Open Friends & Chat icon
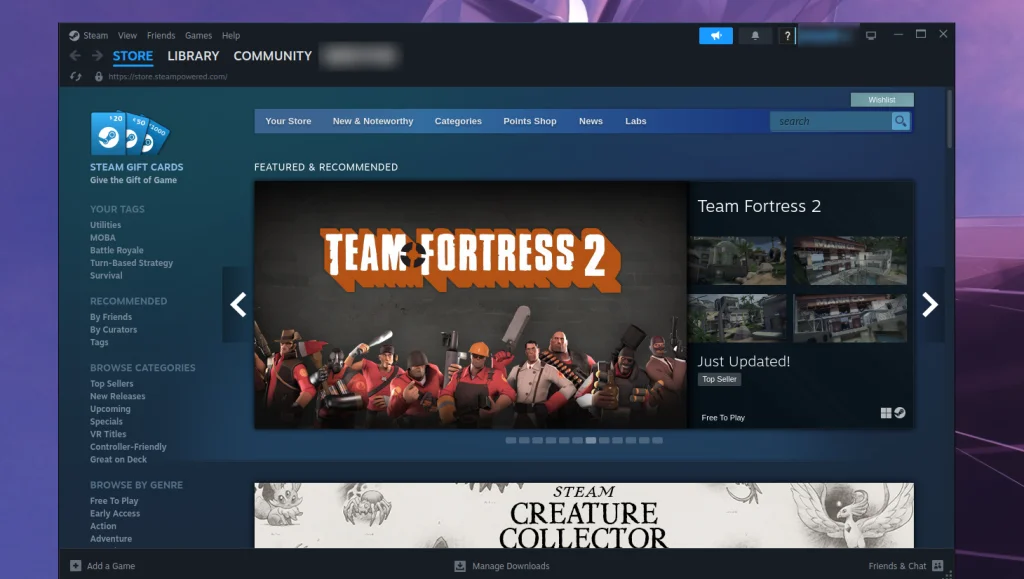This screenshot has width=1024, height=579. click(938, 565)
